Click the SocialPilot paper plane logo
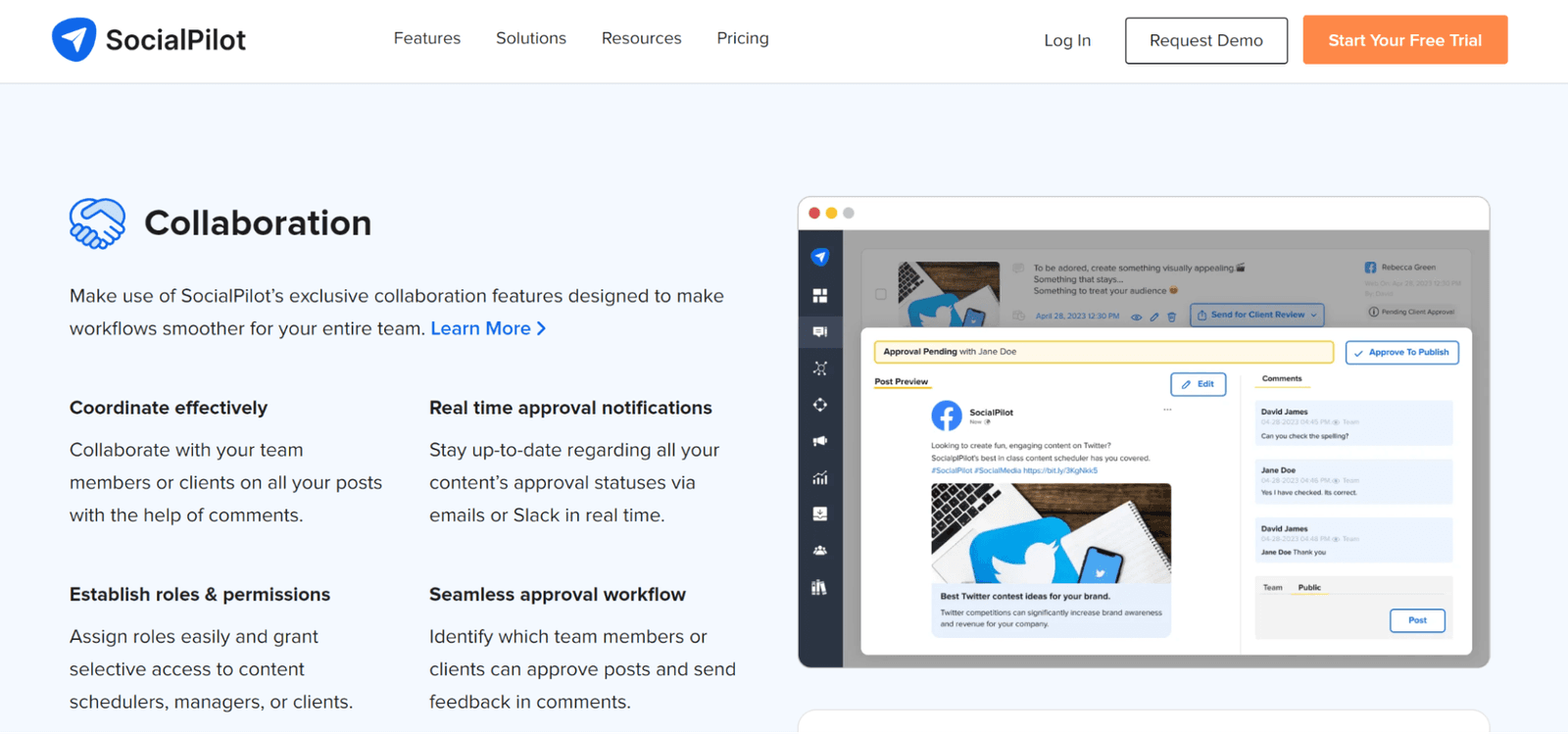The image size is (1568, 734). click(73, 40)
